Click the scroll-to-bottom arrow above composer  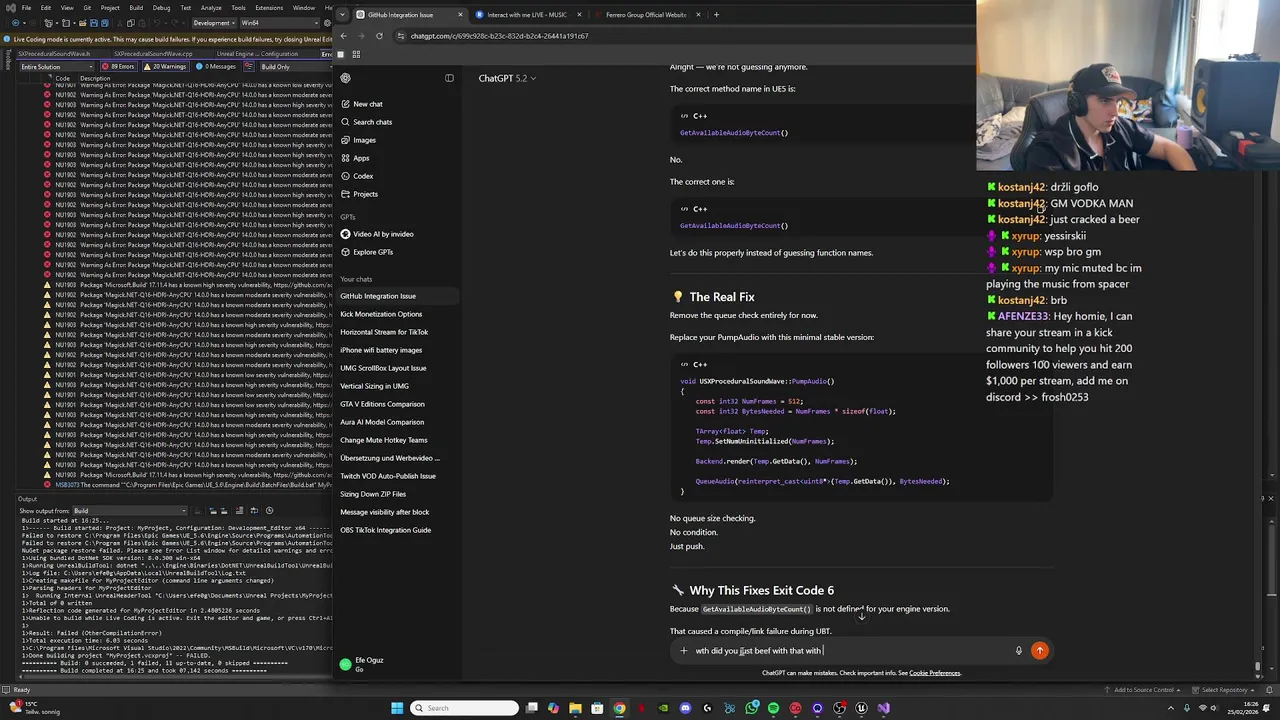coord(861,616)
